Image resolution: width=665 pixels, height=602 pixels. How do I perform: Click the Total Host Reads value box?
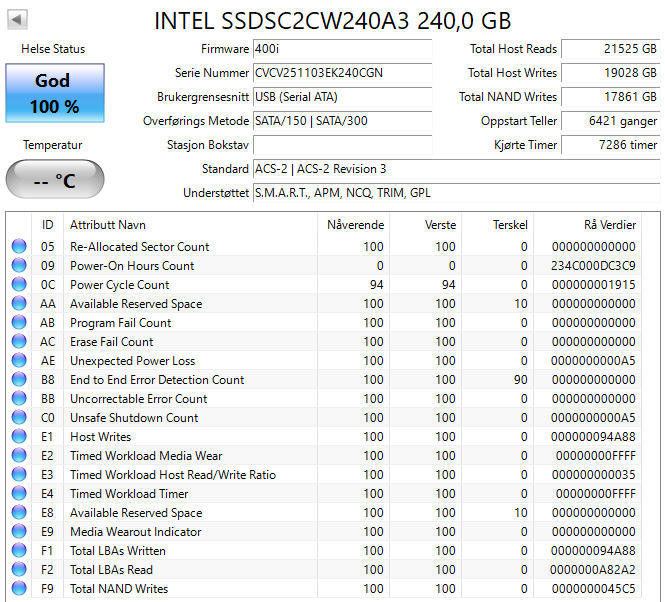click(610, 49)
